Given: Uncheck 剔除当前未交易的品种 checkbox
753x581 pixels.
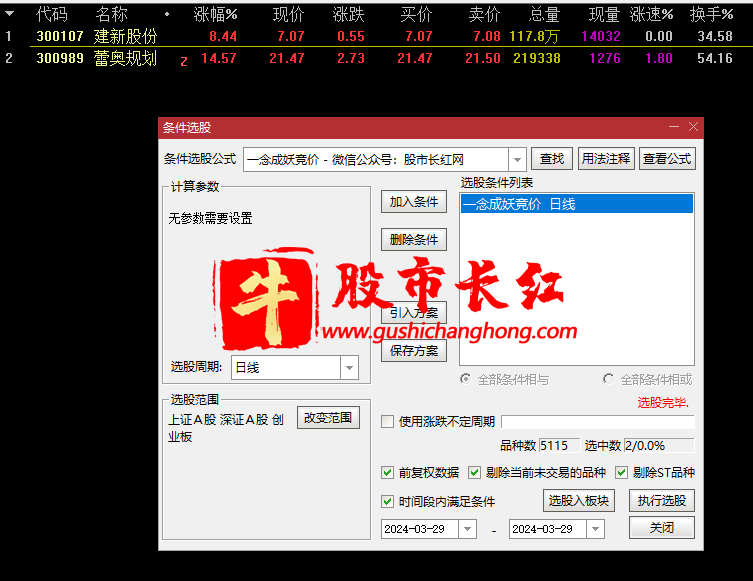Looking at the screenshot, I should (x=474, y=472).
